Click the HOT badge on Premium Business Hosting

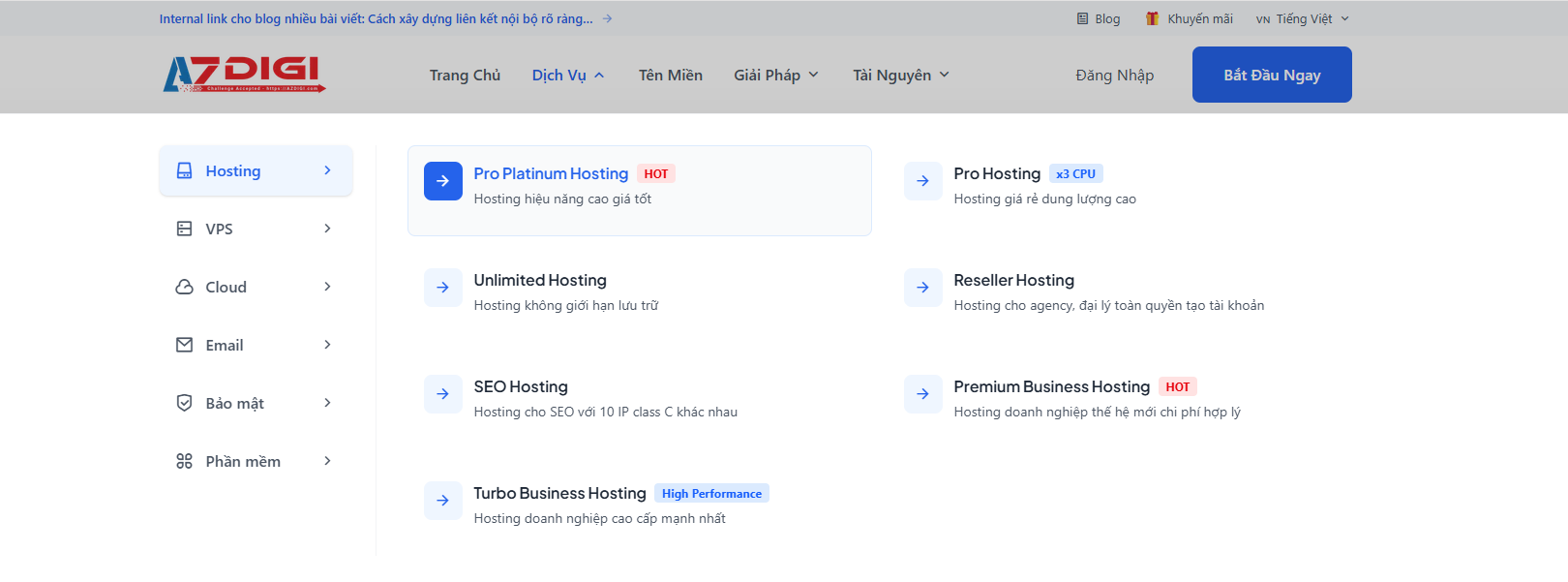coord(1178,387)
